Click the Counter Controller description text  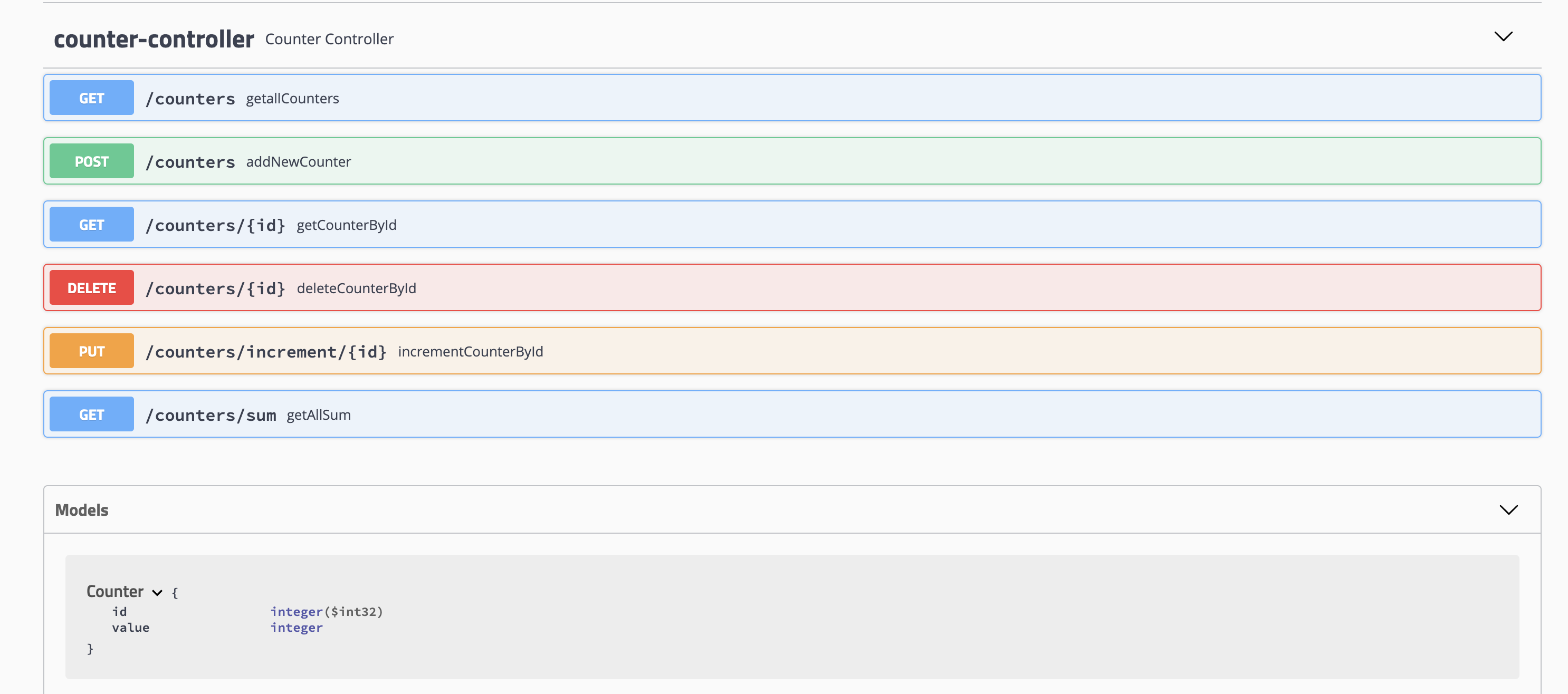pyautogui.click(x=329, y=40)
